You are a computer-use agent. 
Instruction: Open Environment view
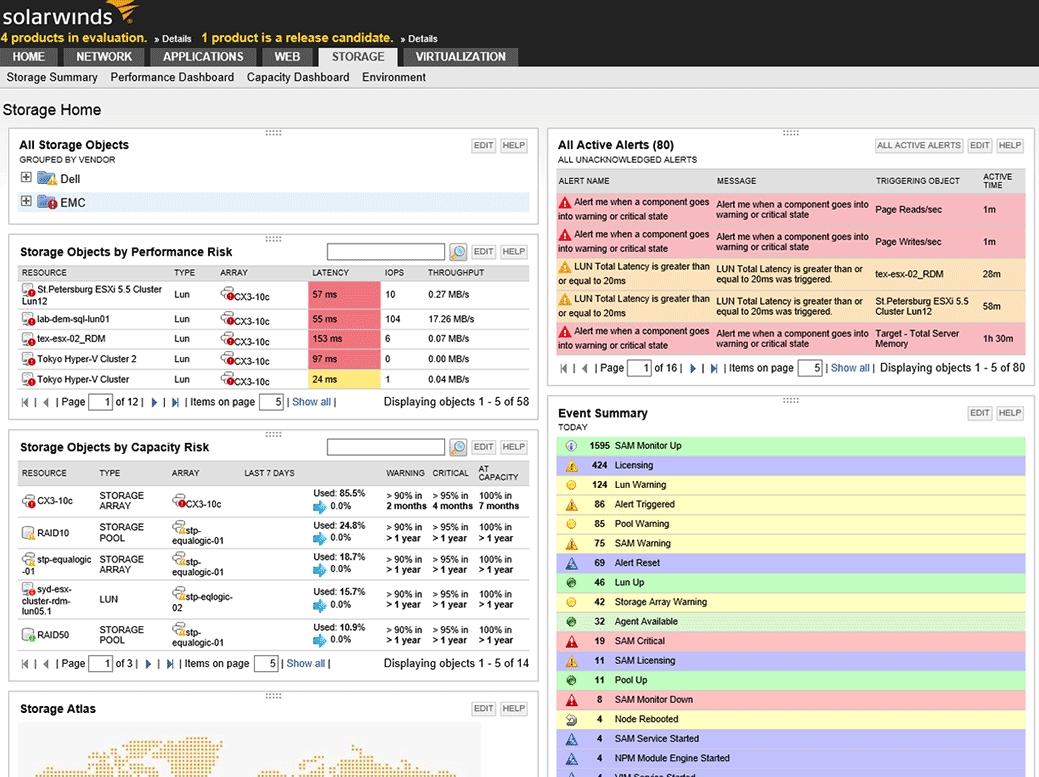[394, 77]
